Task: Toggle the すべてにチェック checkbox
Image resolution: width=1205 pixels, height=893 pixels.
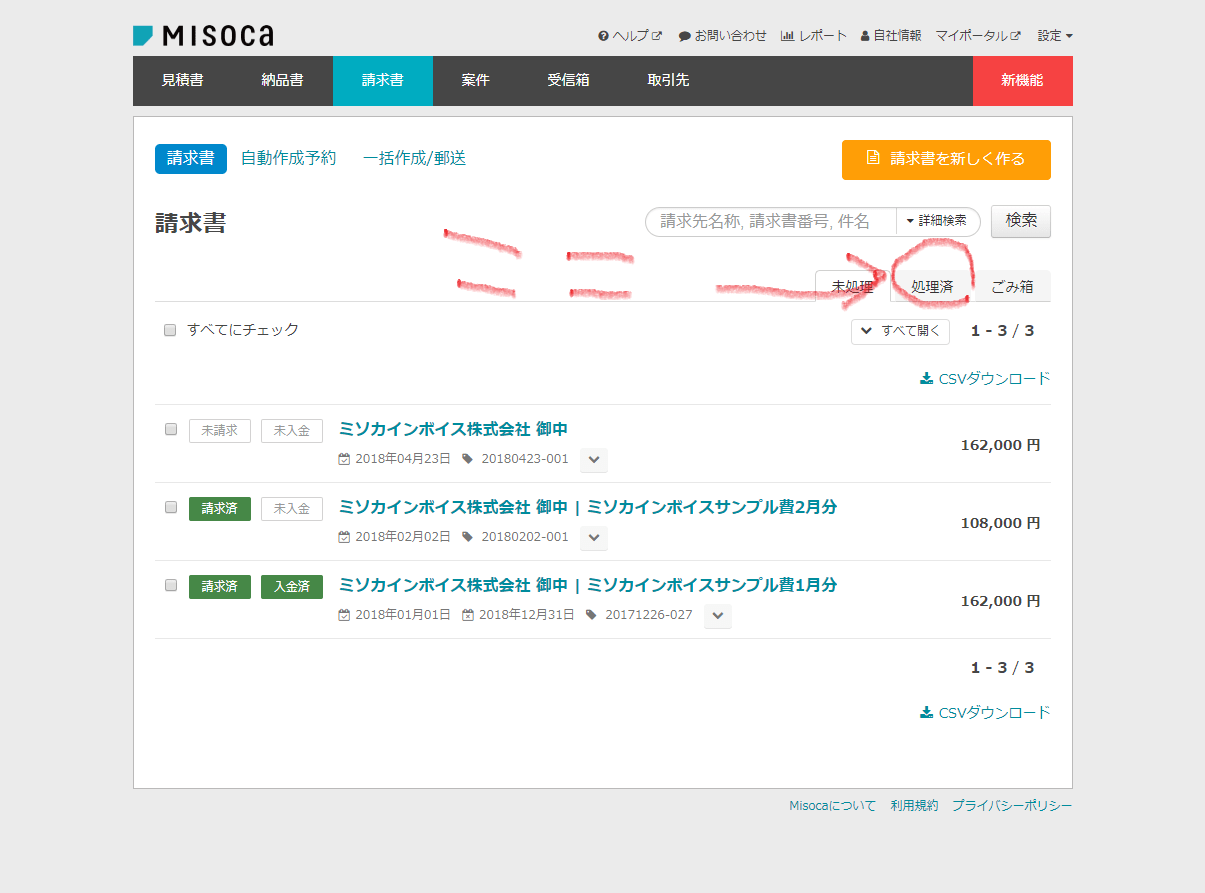Action: [170, 331]
